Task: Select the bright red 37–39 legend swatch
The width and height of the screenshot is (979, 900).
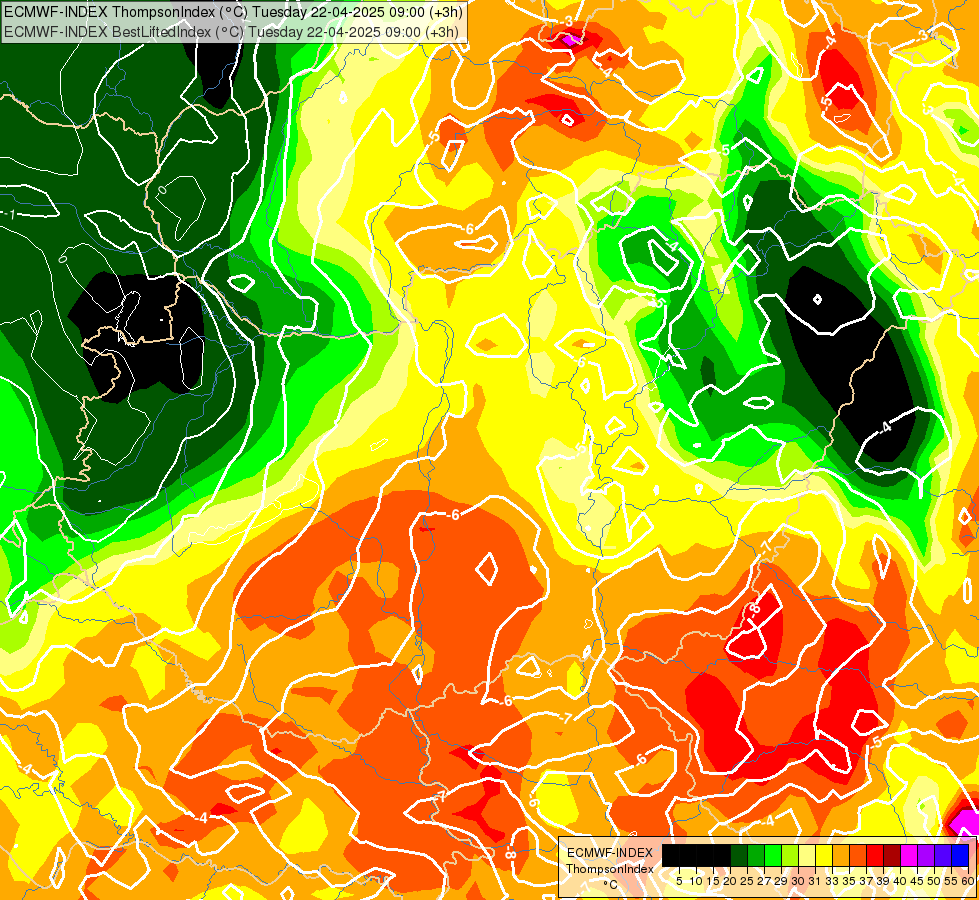Action: pos(875,856)
